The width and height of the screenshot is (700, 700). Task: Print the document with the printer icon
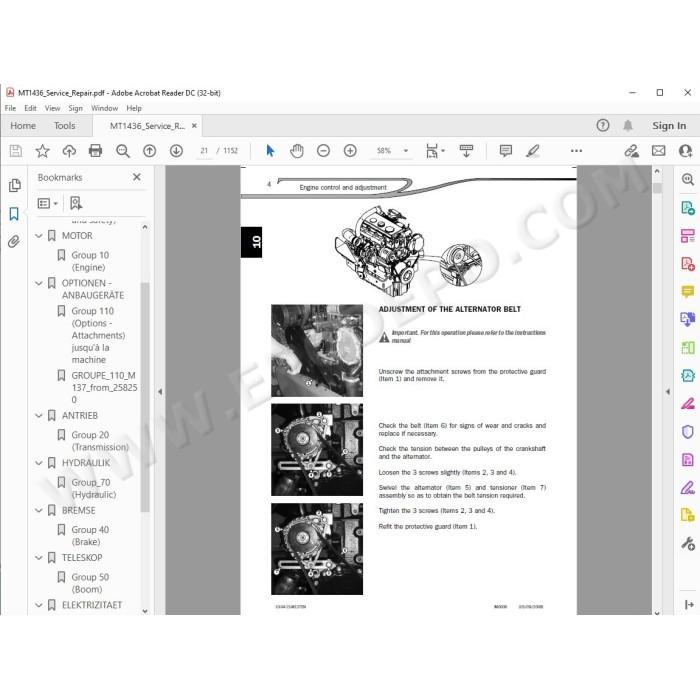pos(96,151)
